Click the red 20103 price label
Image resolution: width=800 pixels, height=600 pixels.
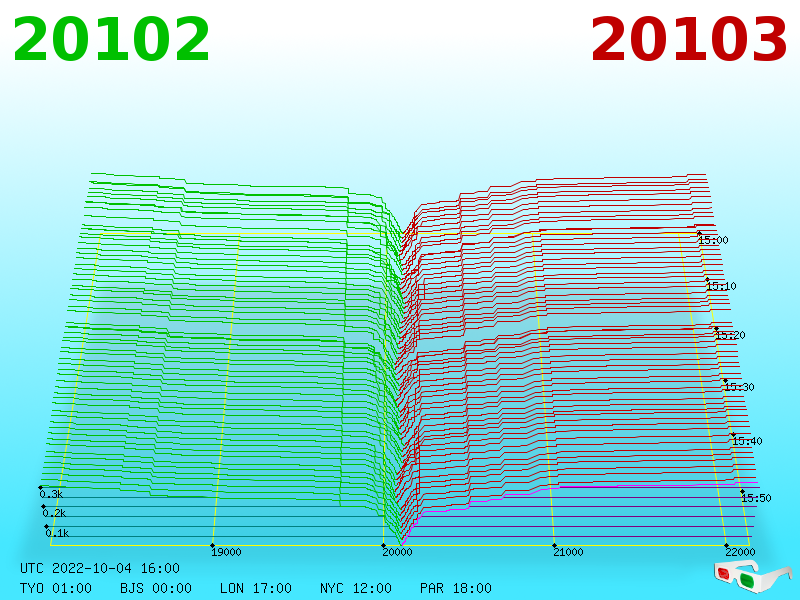coord(689,40)
